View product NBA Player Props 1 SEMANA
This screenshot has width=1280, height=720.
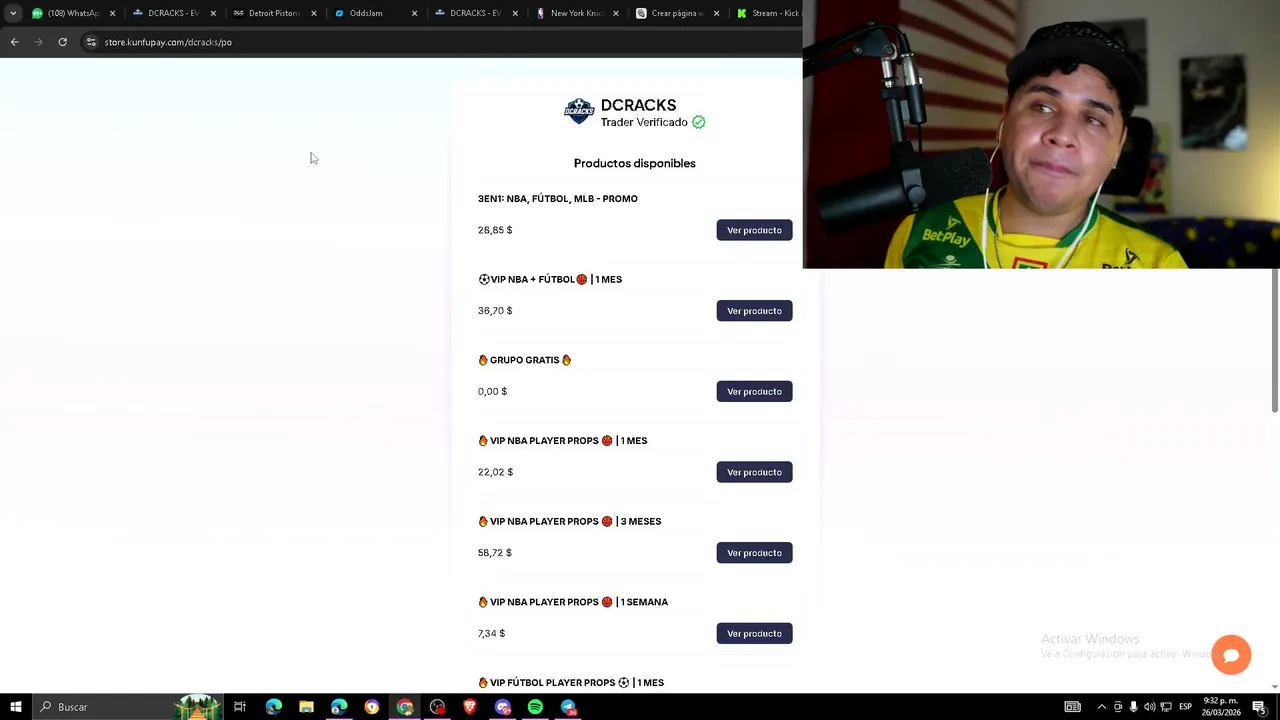coord(754,634)
